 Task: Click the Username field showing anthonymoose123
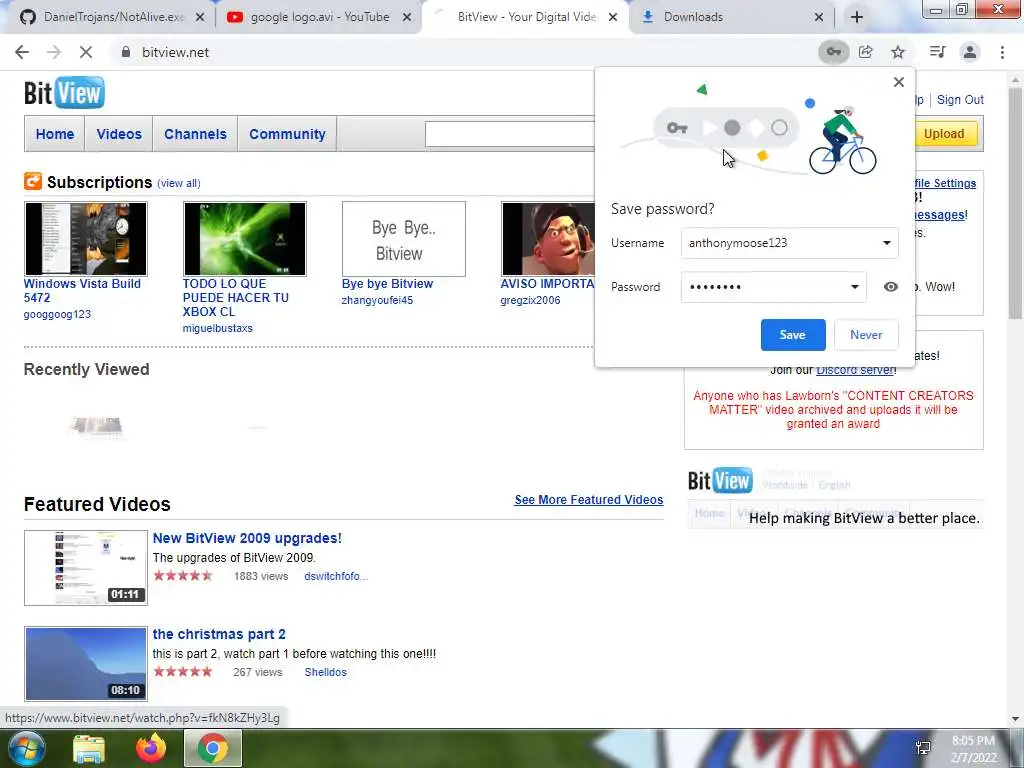point(790,243)
